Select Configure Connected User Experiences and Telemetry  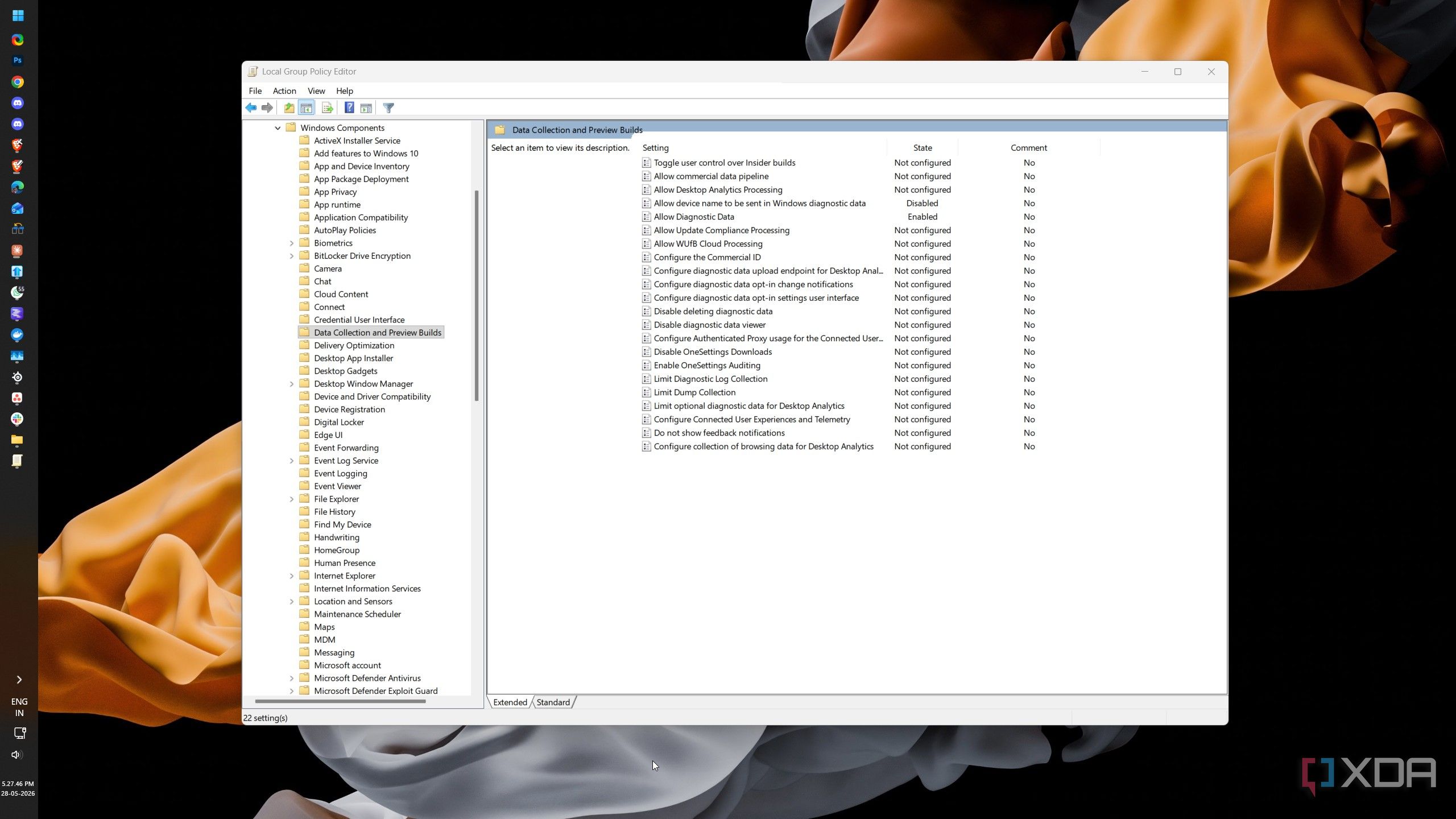pyautogui.click(x=752, y=419)
